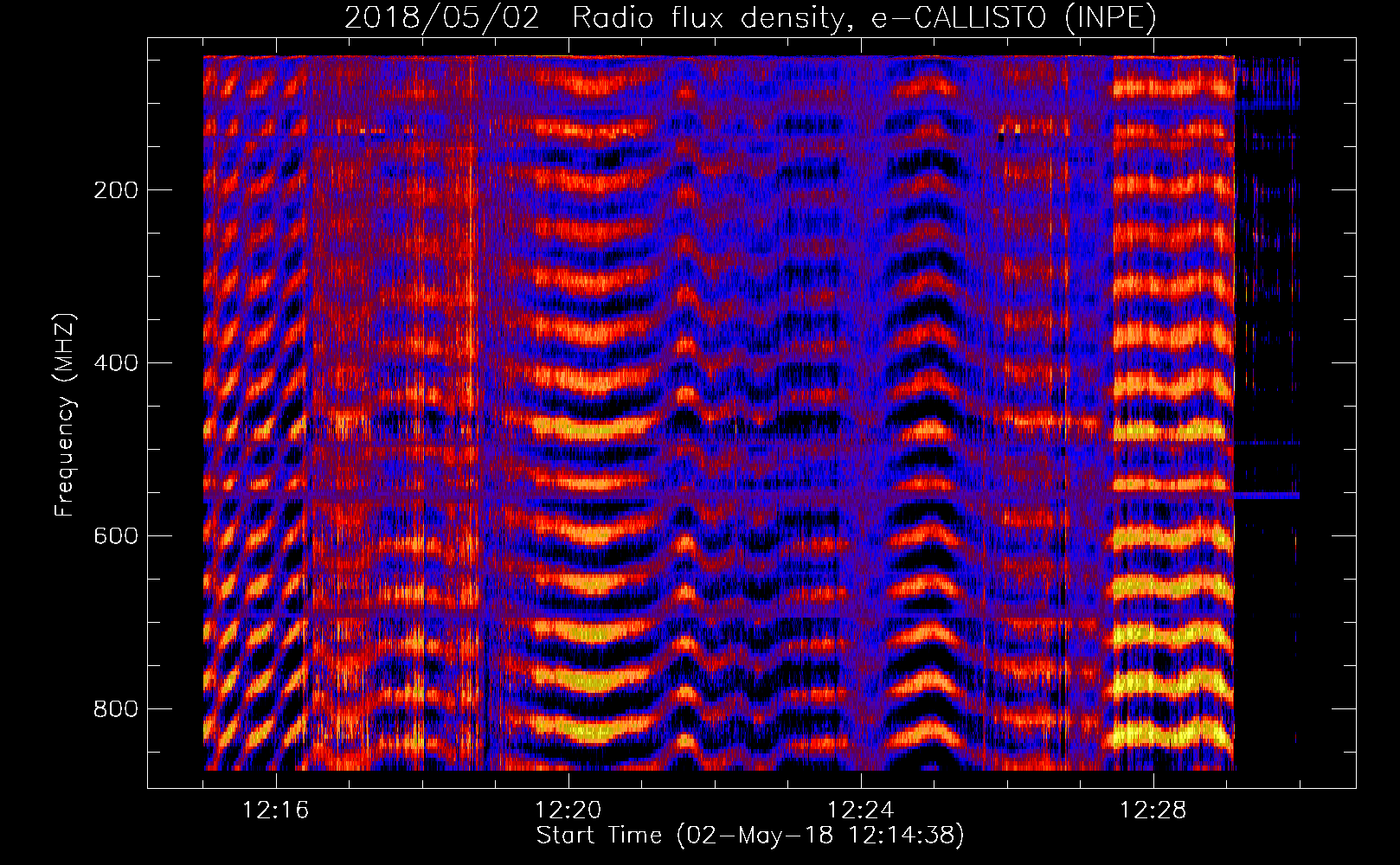
Task: Click the 12:28 time tick label
Action: coord(1153,811)
